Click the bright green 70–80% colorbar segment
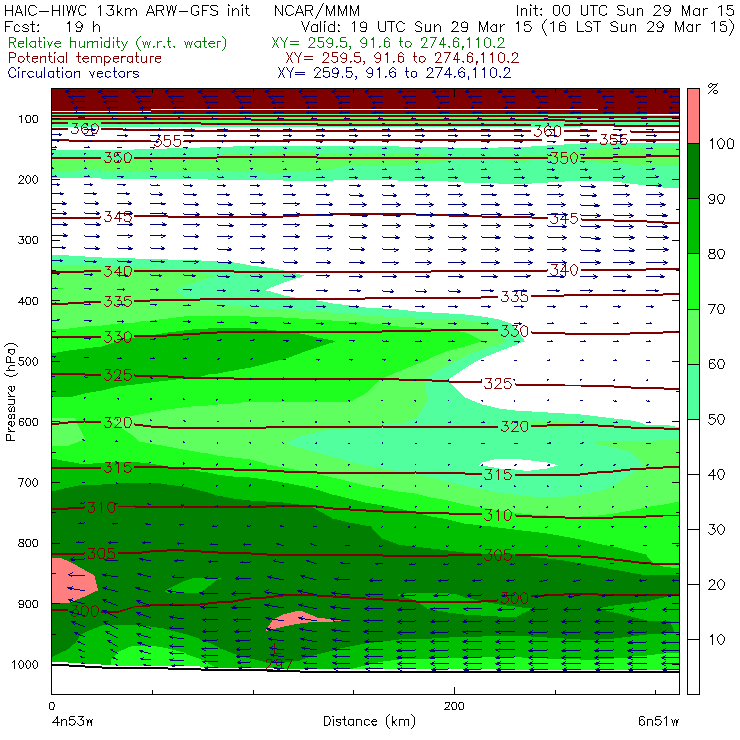740x740 pixels. point(693,282)
